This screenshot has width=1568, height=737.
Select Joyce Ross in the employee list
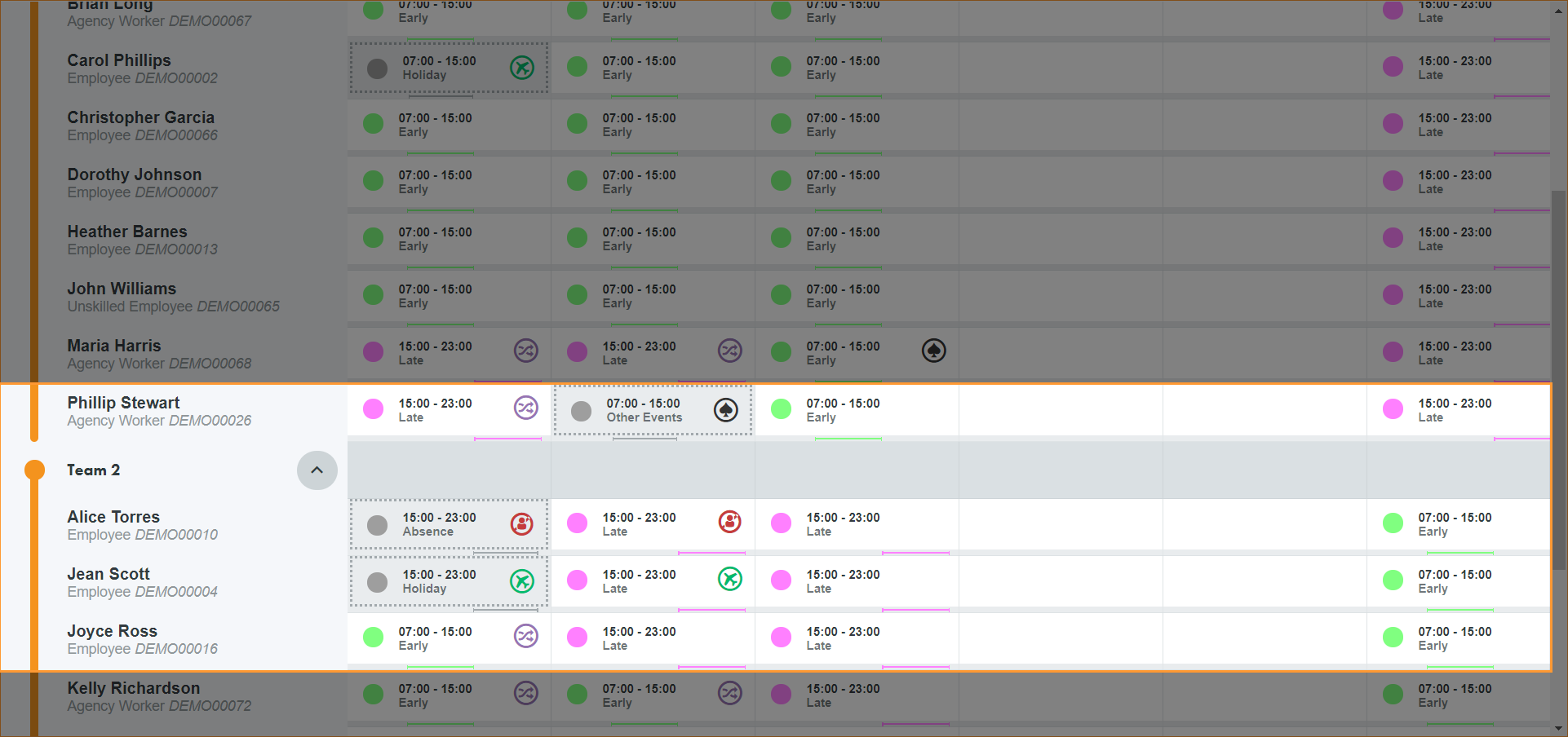point(112,631)
